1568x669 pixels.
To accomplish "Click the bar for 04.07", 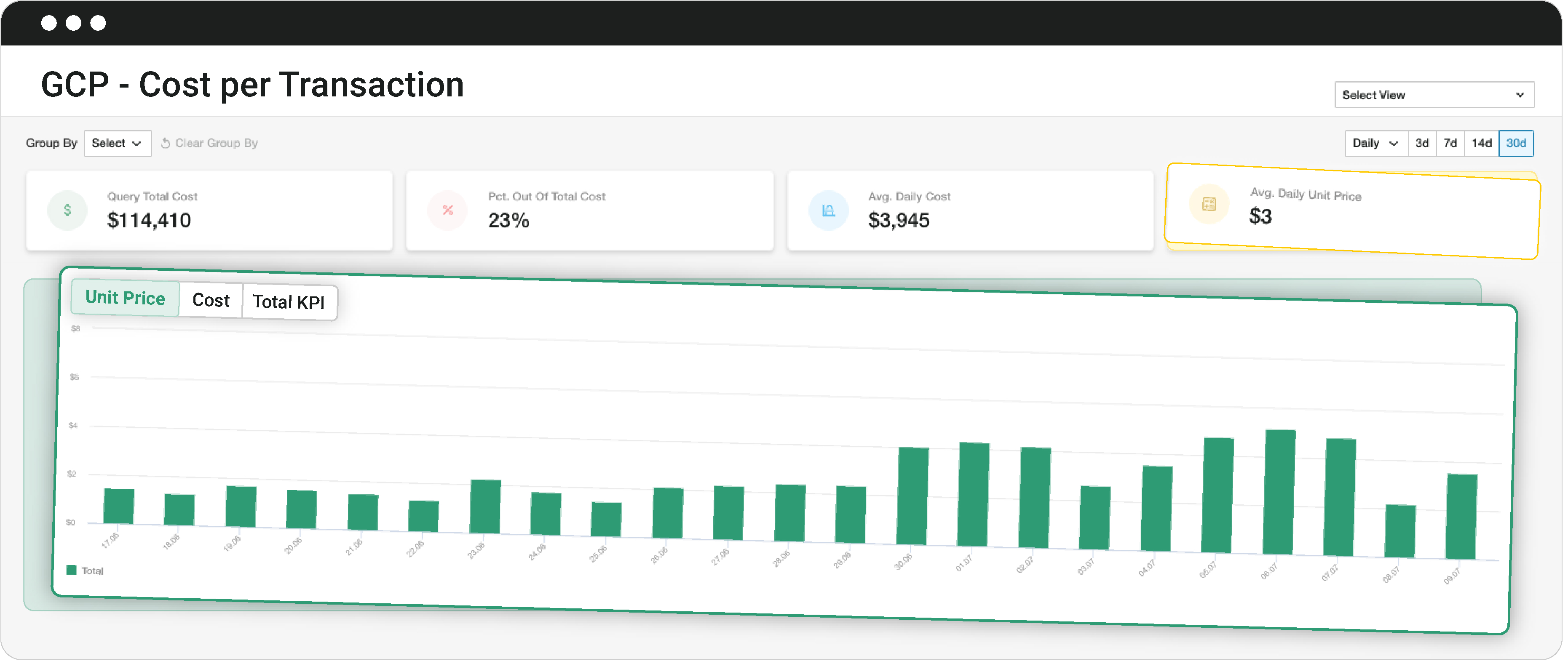I will [1156, 509].
